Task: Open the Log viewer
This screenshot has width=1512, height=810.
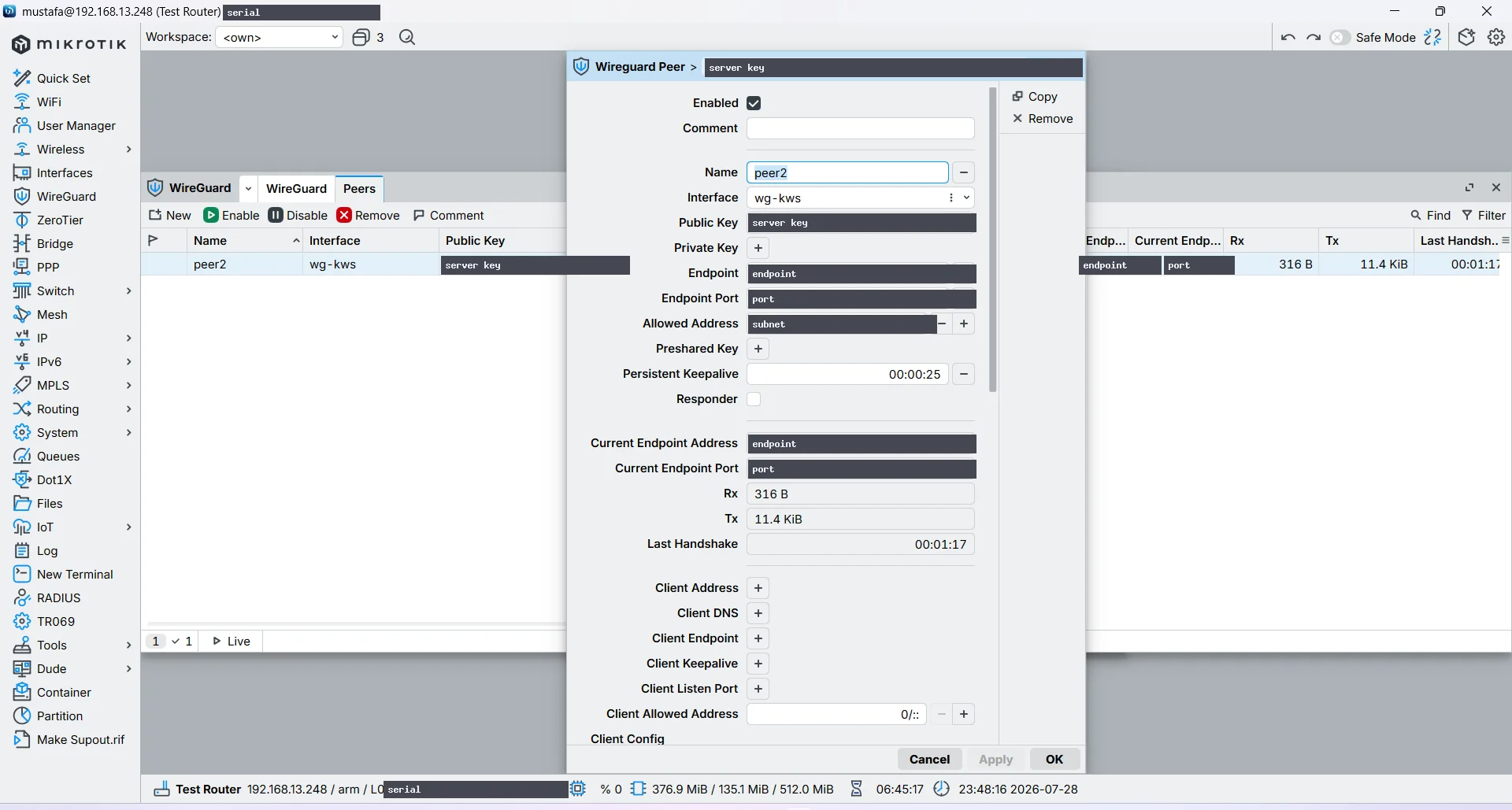Action: pos(35,550)
